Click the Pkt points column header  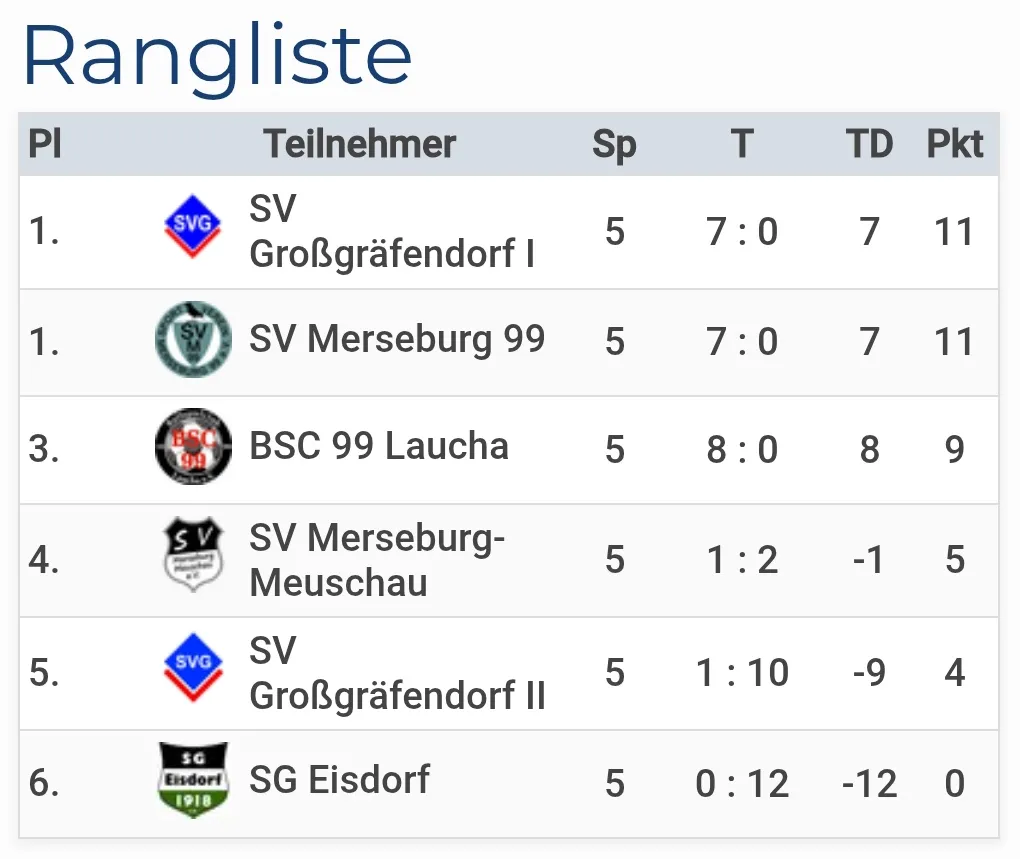[x=955, y=145]
